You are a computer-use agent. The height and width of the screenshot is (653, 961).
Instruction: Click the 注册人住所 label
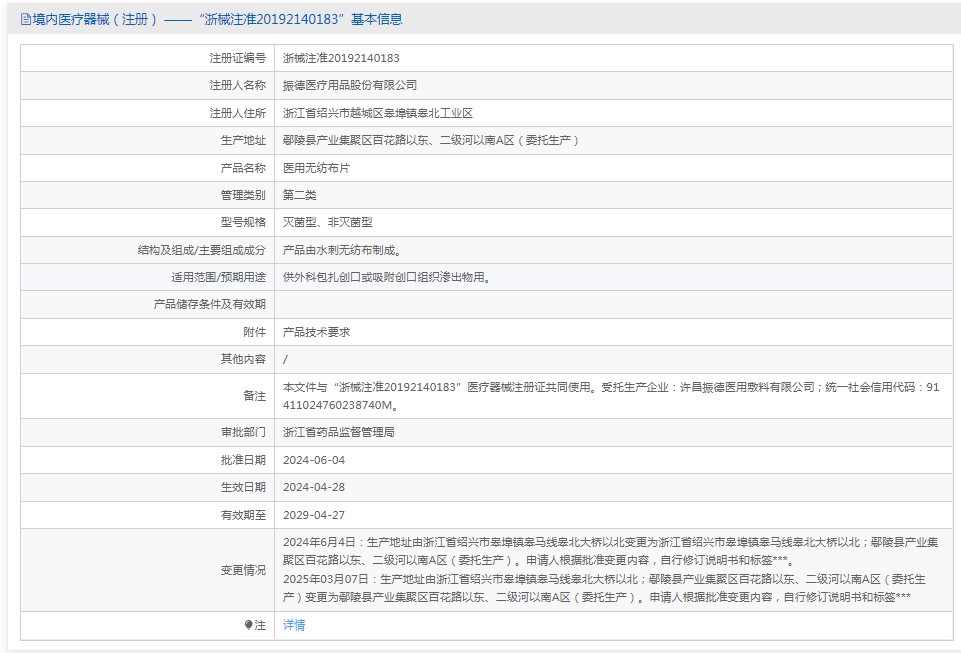(x=238, y=113)
